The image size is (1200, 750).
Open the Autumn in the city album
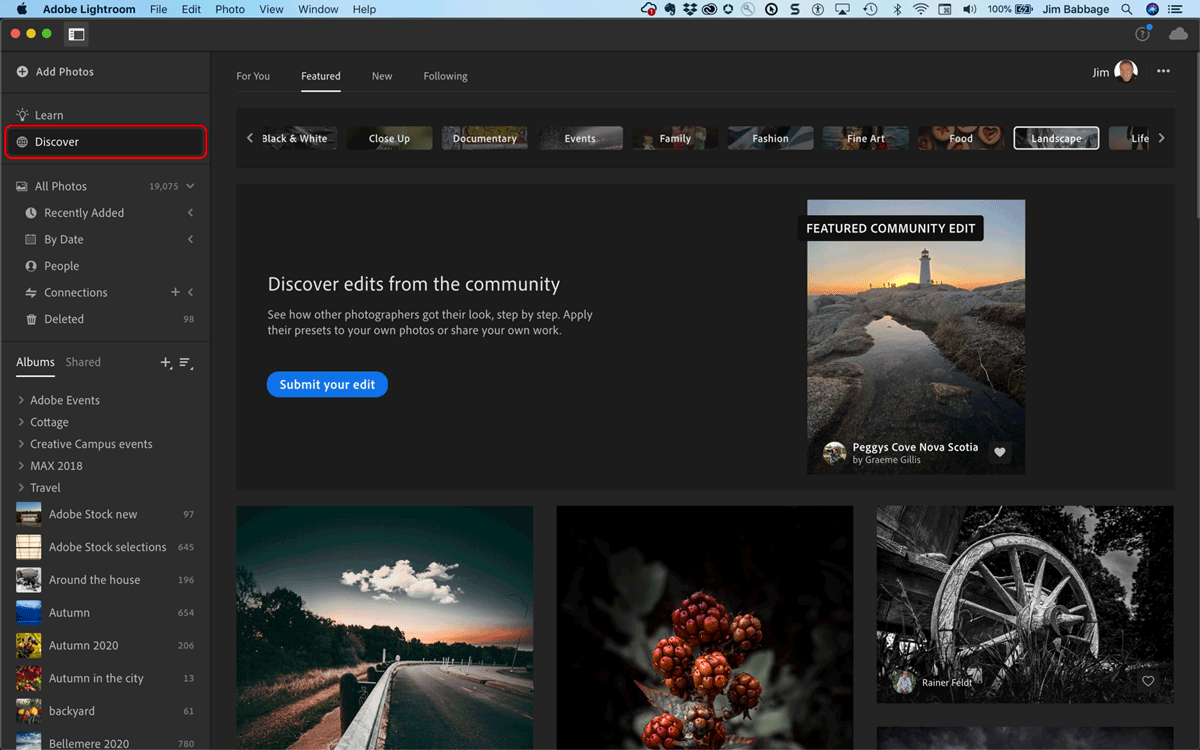click(105, 678)
